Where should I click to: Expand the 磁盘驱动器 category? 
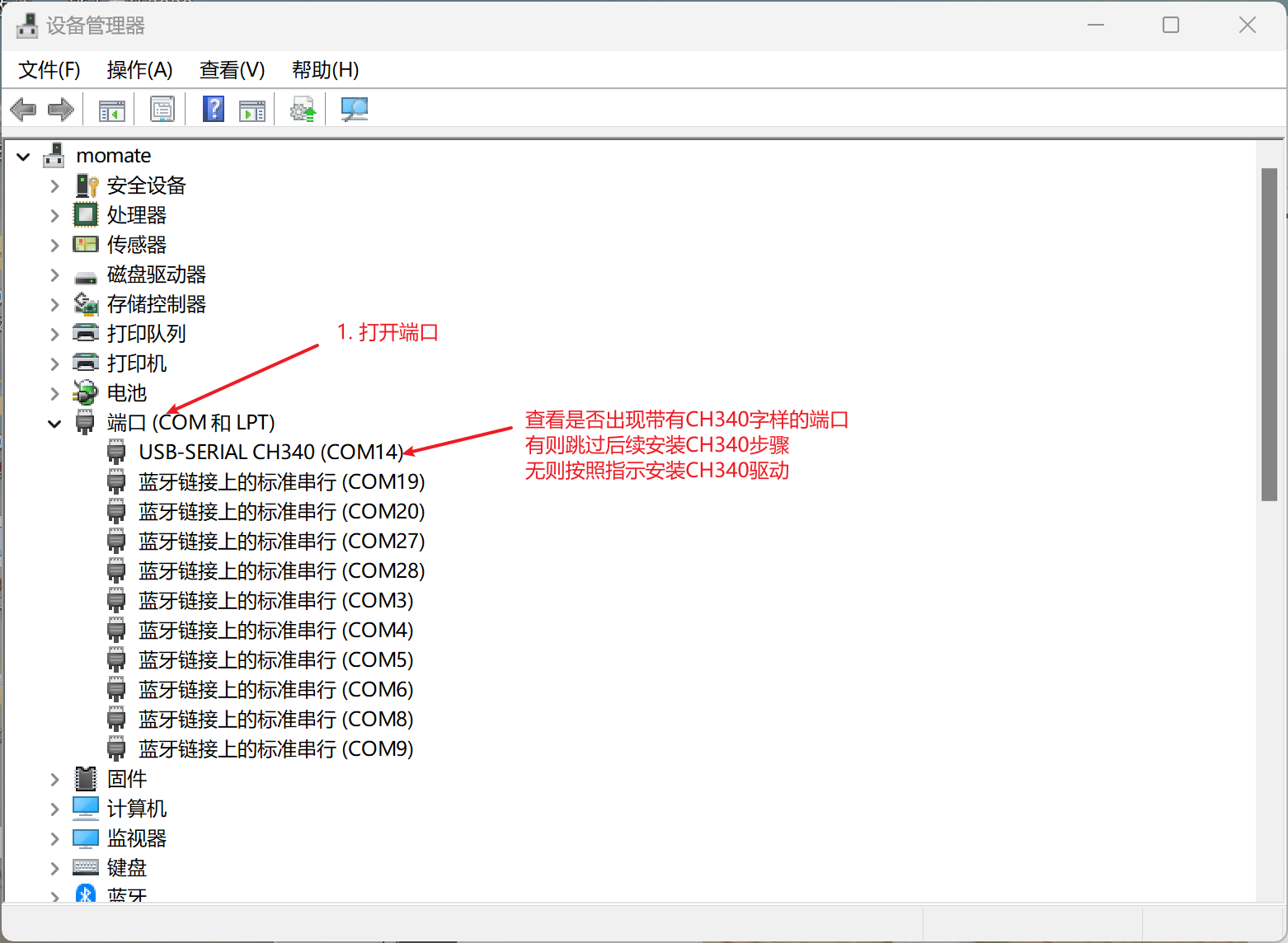[54, 275]
